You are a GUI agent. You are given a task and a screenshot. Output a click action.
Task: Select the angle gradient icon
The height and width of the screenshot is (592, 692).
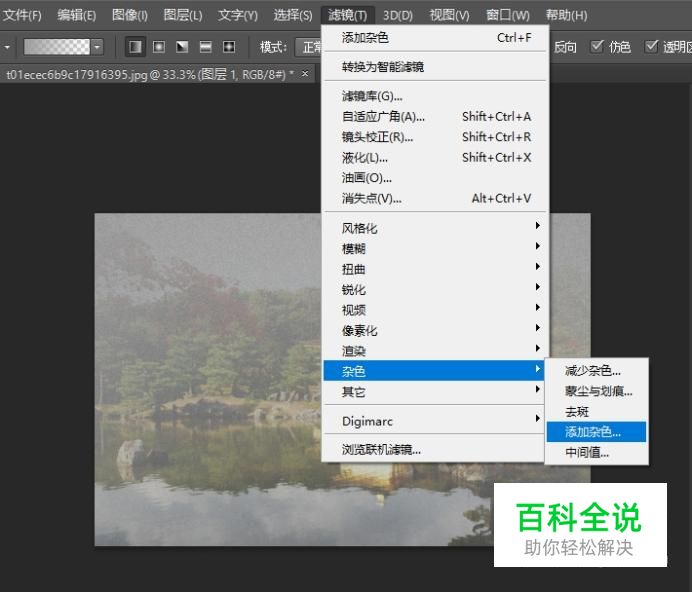tap(182, 47)
